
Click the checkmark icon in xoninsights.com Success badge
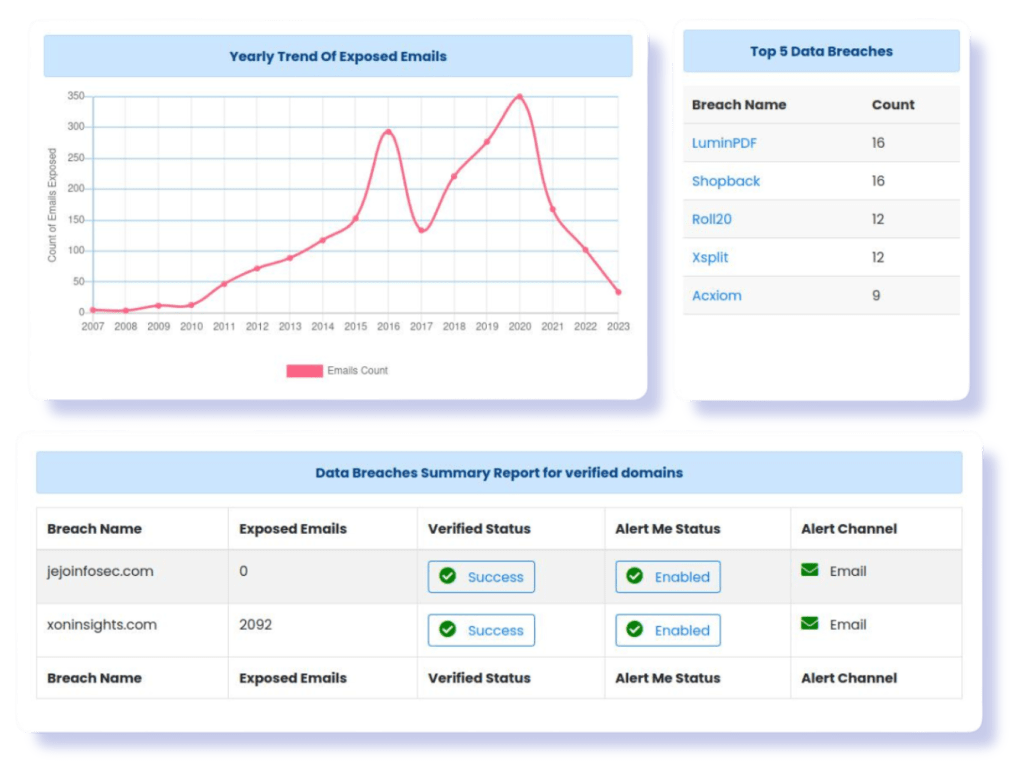pos(448,631)
